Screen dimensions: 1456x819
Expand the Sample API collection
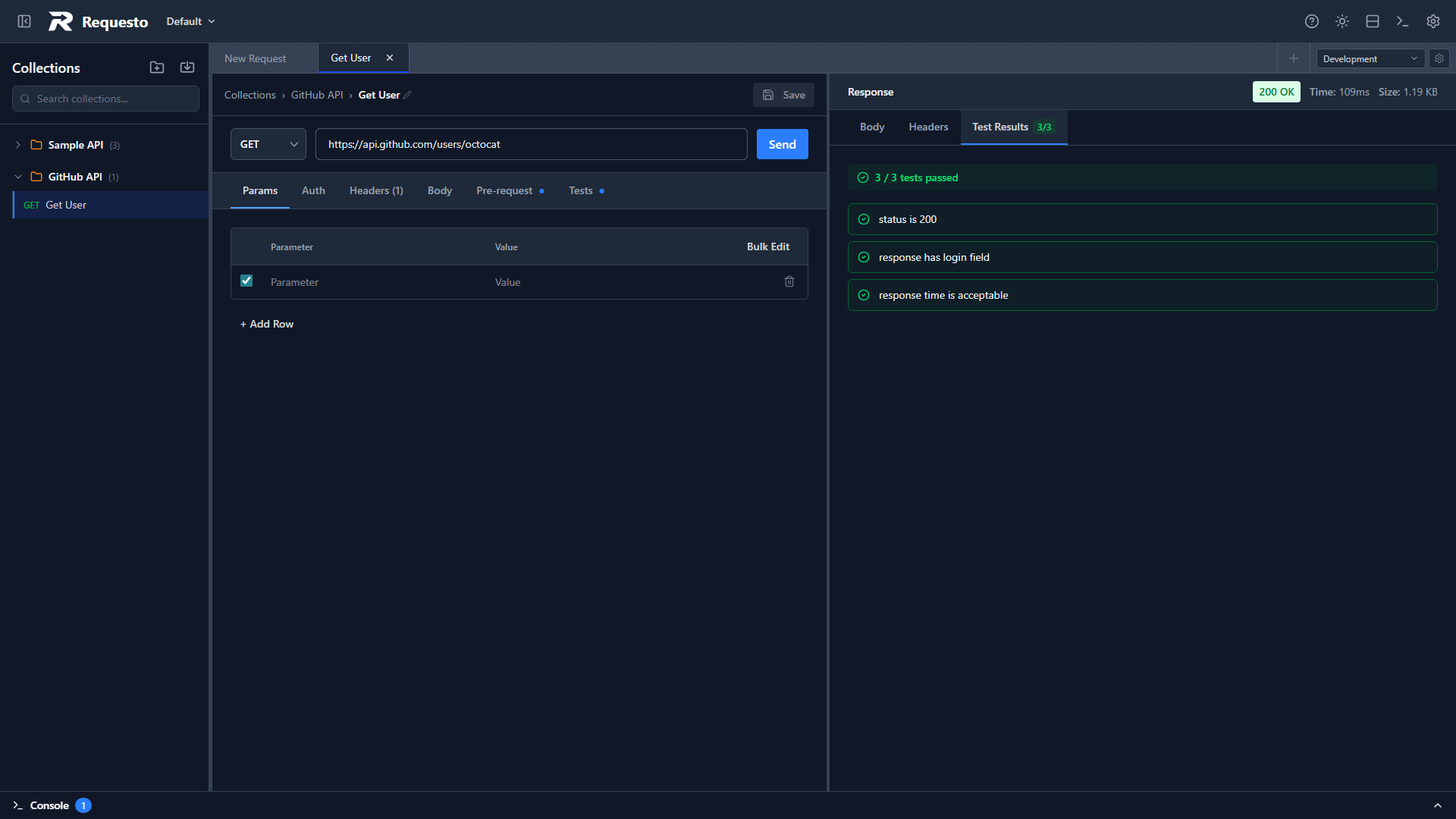click(x=18, y=145)
